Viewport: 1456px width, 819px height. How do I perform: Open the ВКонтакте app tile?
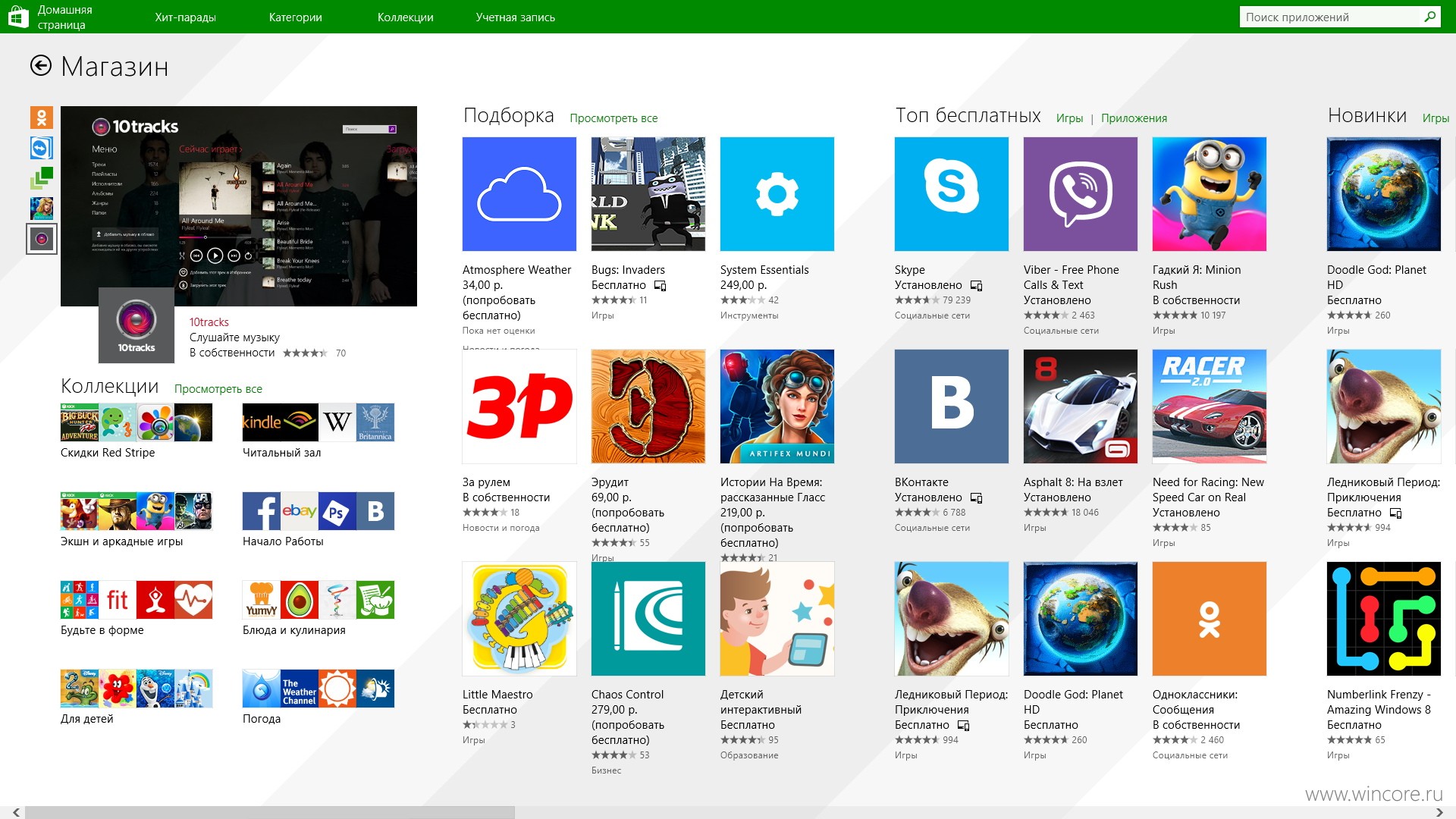click(x=952, y=406)
